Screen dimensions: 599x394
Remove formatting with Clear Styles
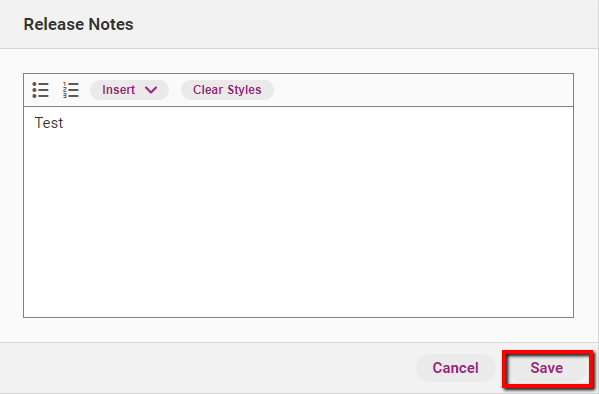(227, 90)
